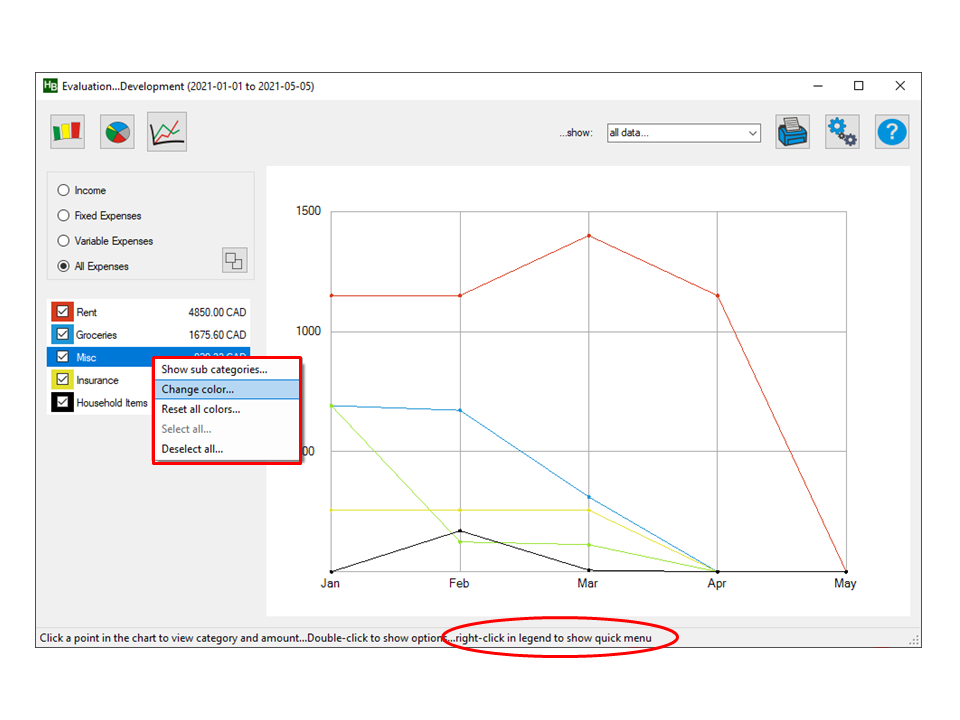This screenshot has height=720, width=960.
Task: Click the printer icon to print
Action: pos(792,132)
